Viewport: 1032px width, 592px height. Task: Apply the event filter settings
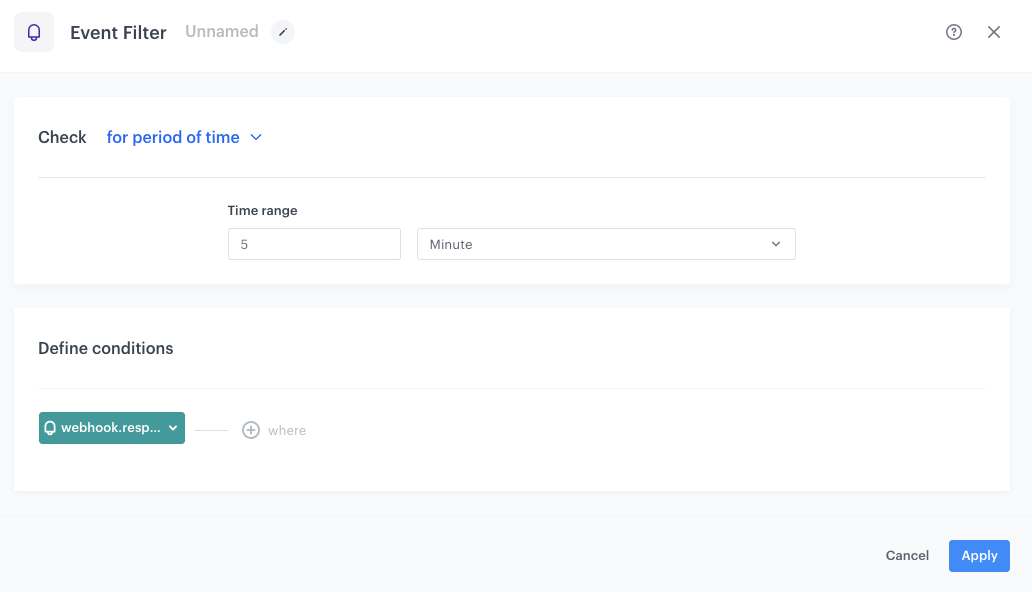point(979,555)
